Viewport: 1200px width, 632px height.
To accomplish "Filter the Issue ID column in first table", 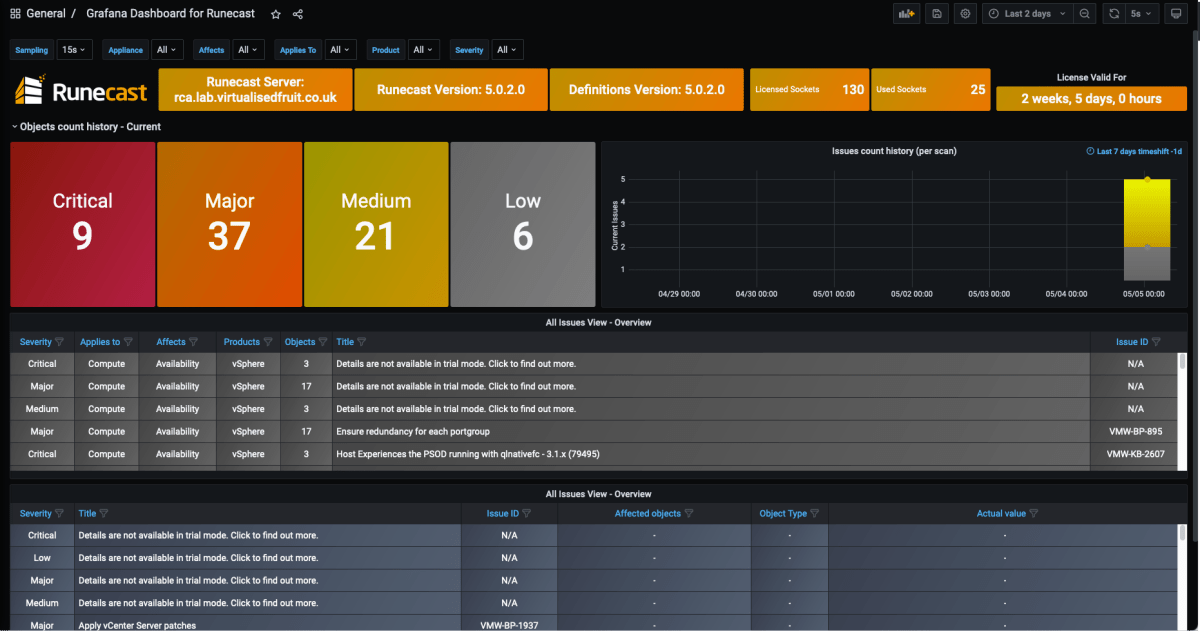I will tap(1156, 342).
